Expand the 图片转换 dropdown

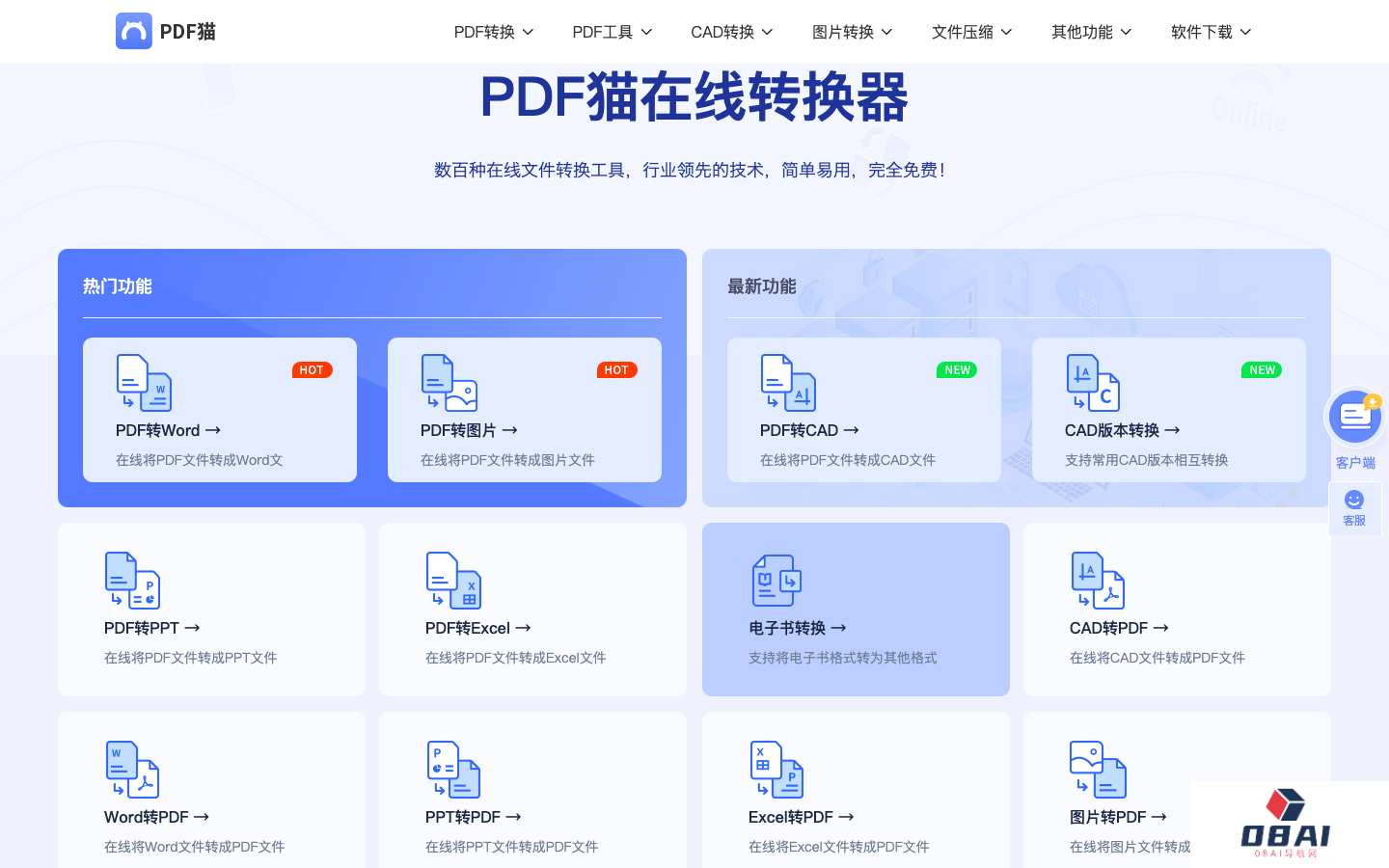tap(851, 31)
